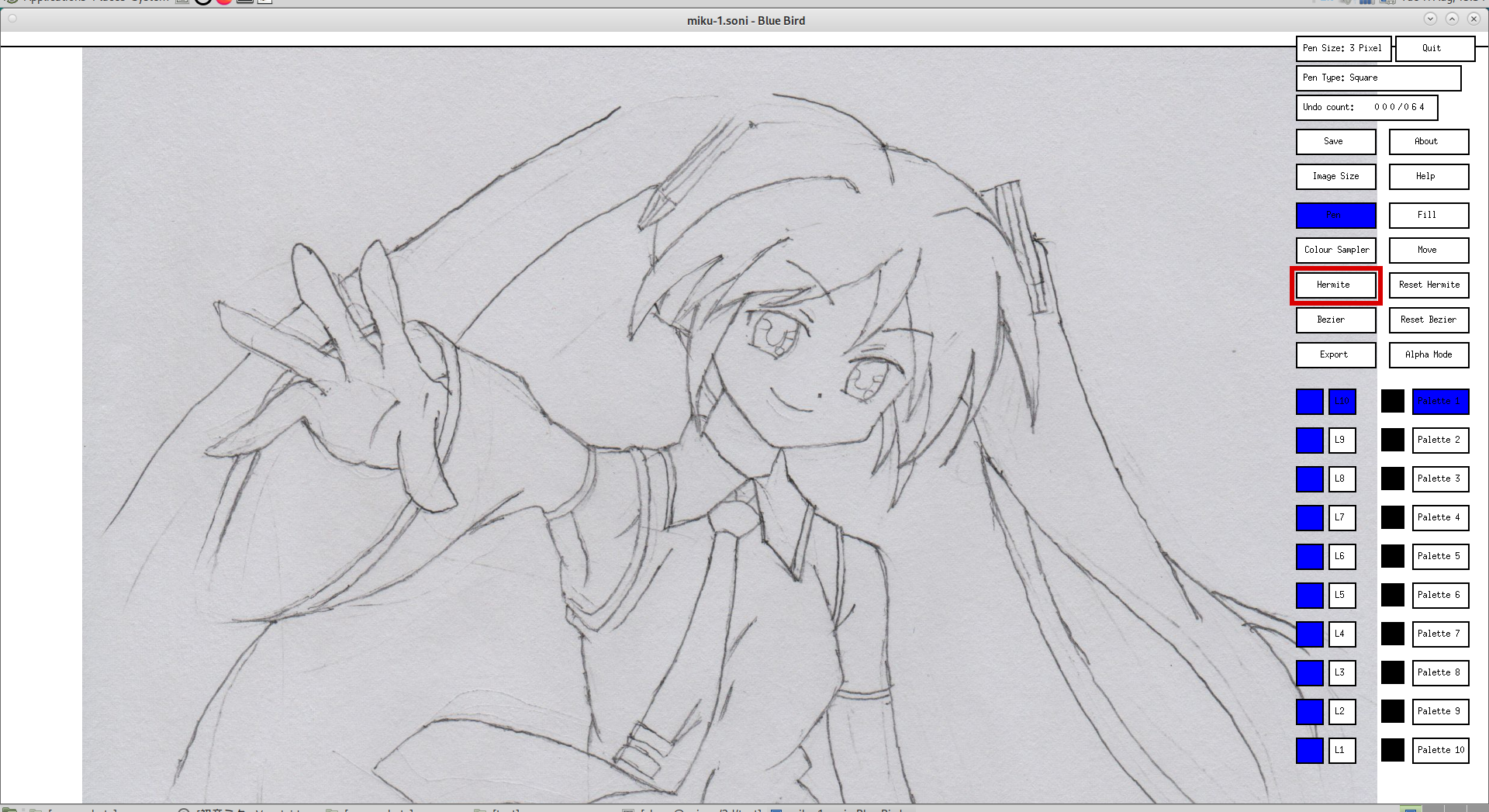The width and height of the screenshot is (1489, 812).
Task: Open the About dialog
Action: click(x=1429, y=141)
